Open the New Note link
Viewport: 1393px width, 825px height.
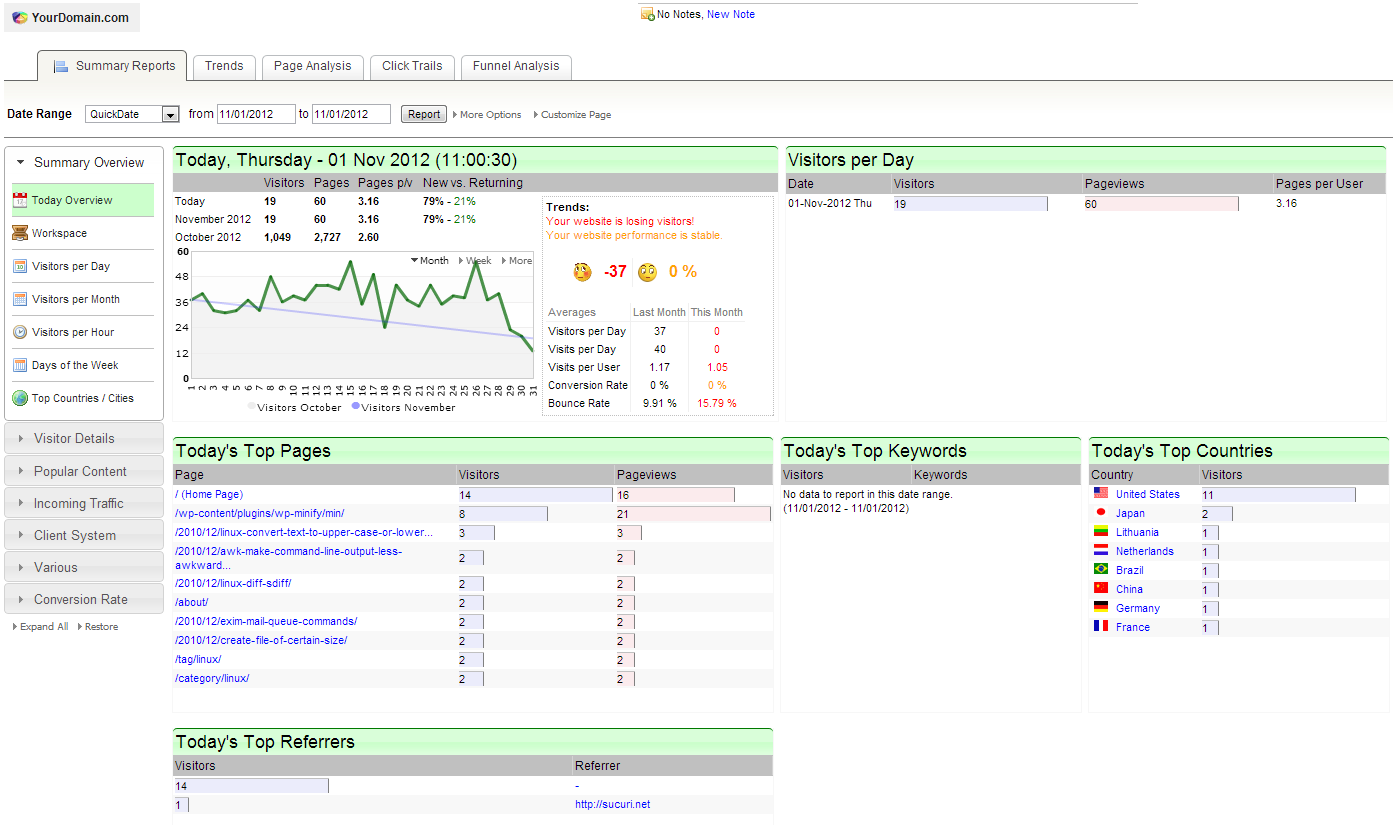[730, 14]
